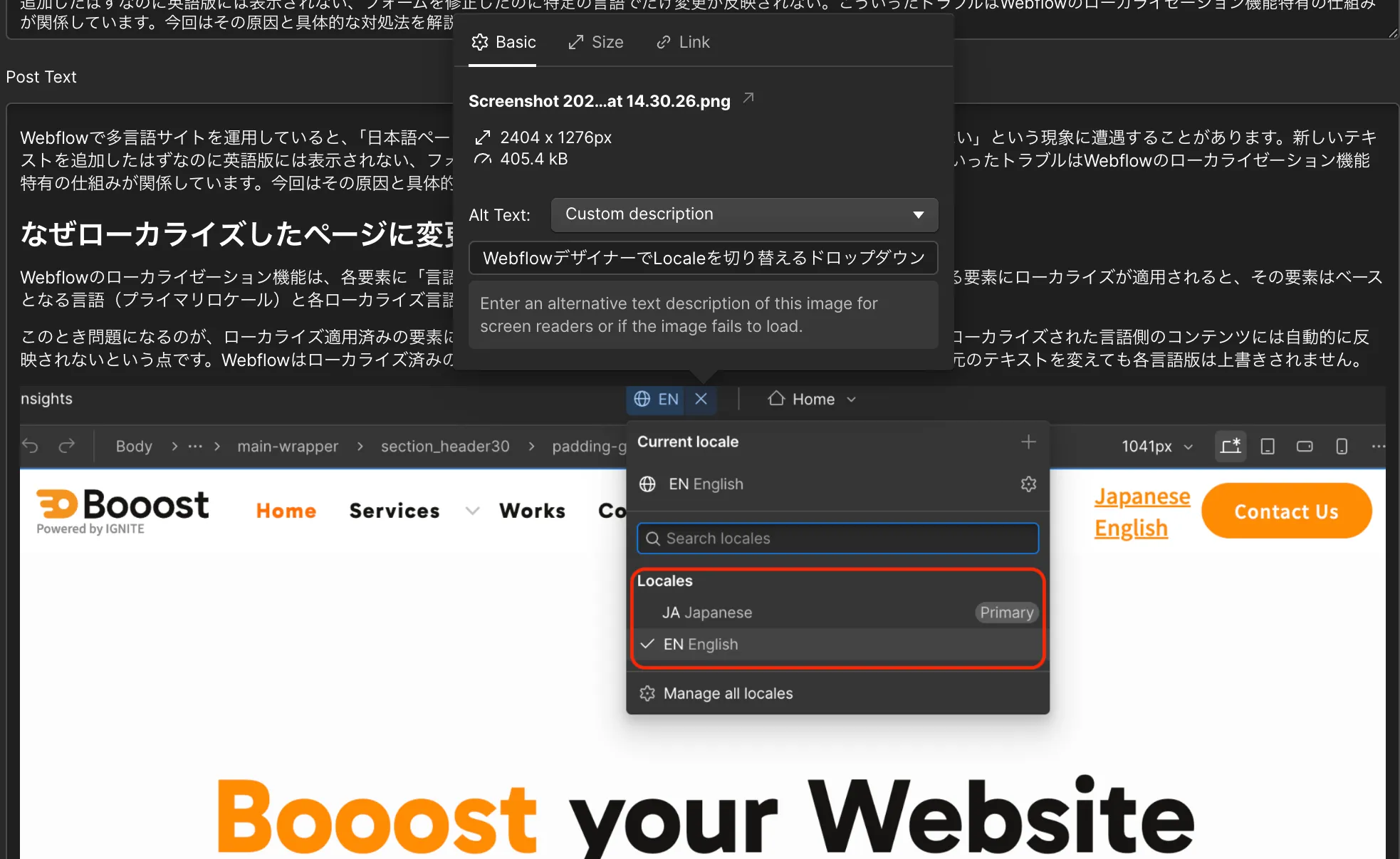Screen dimensions: 1400x859
Task: Open the Link tab
Action: [683, 43]
